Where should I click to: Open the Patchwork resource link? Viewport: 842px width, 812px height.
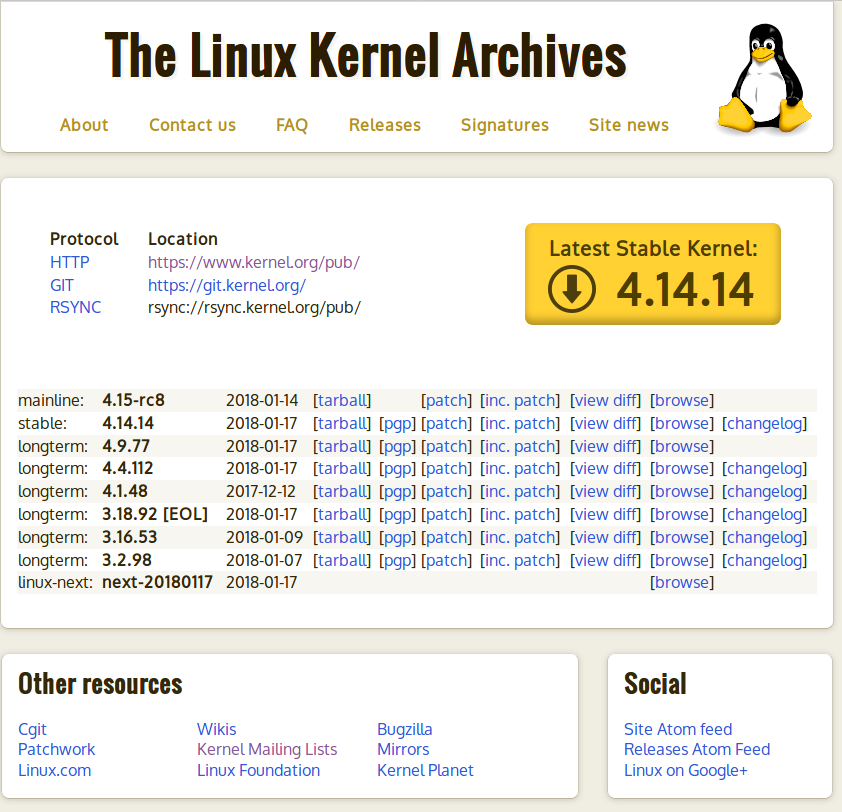point(56,749)
